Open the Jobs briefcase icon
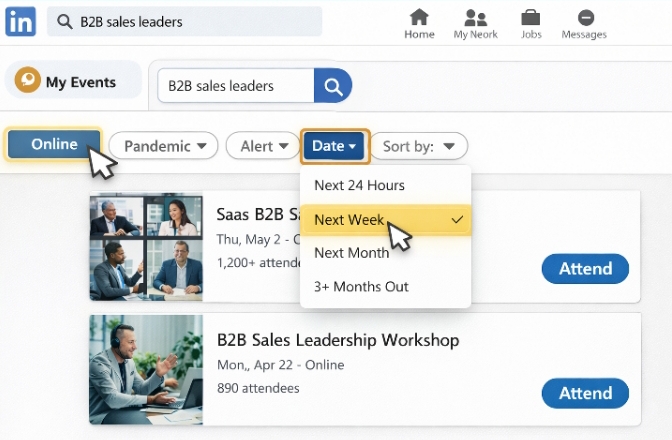The width and height of the screenshot is (672, 440). coord(531,18)
